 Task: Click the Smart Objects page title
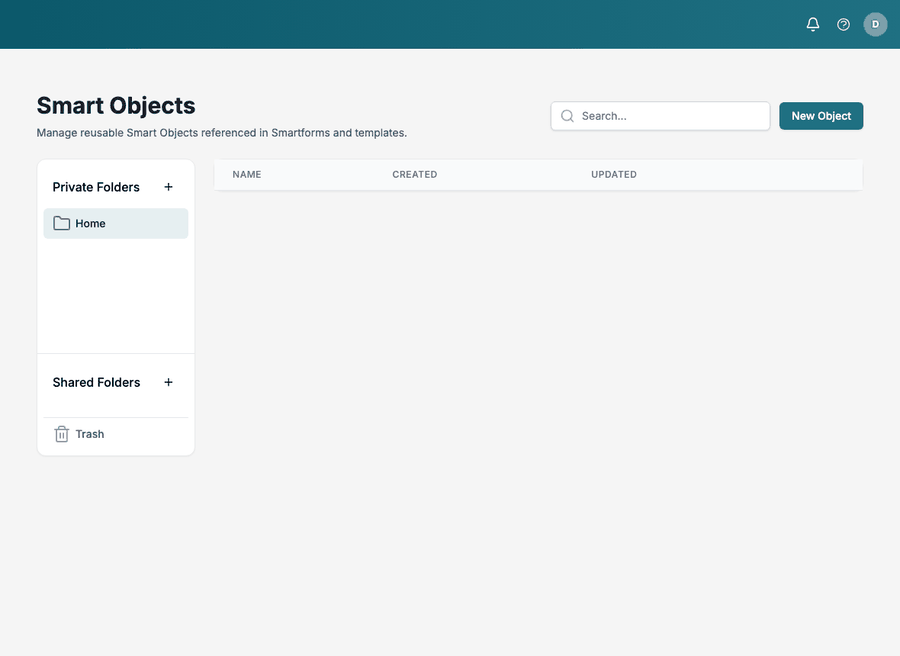pos(116,106)
